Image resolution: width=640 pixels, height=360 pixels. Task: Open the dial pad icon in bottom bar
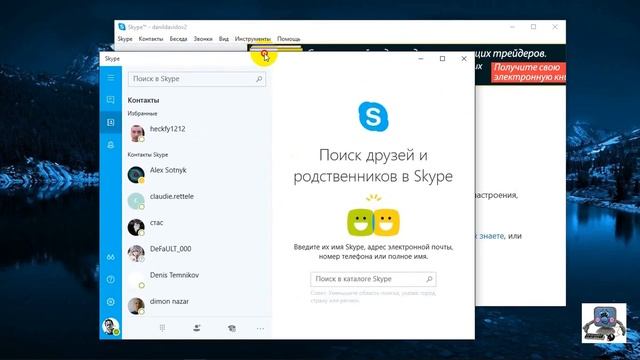[x=162, y=328]
